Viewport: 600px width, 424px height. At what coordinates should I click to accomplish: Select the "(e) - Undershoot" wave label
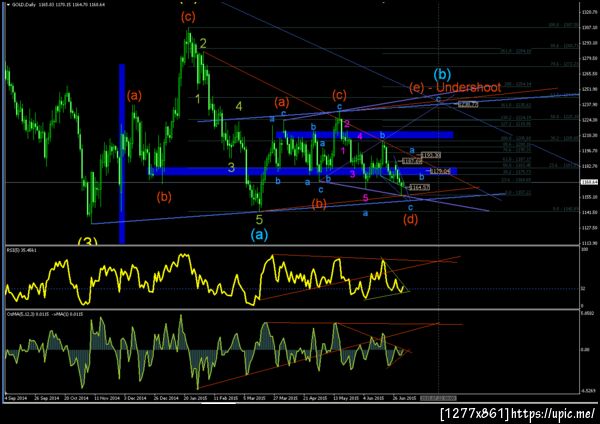[x=455, y=88]
